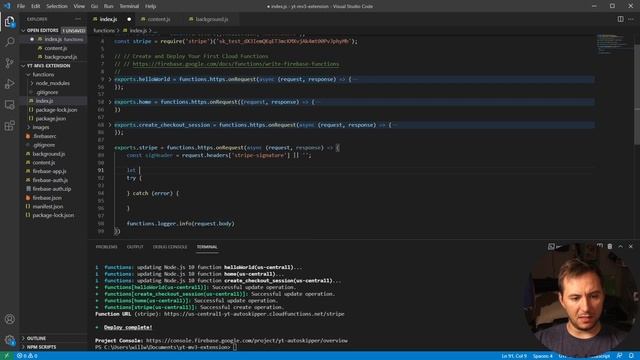640x360 pixels.
Task: Open manifest.json in the explorer
Action: pos(48,207)
